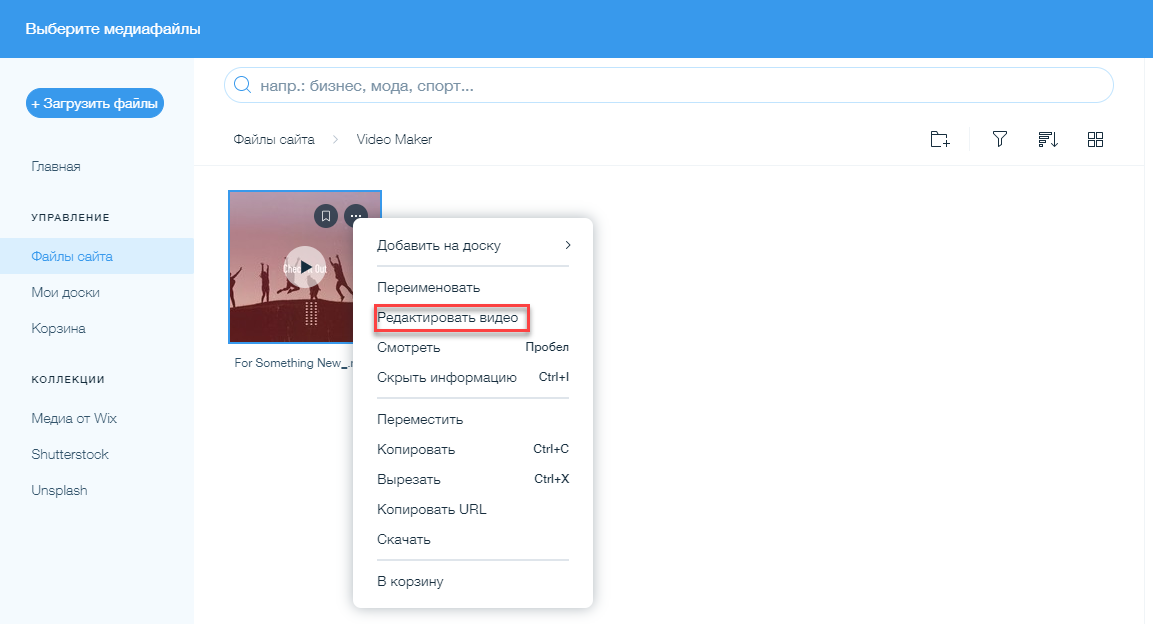Click the three-dots icon on video thumbnail
The height and width of the screenshot is (624, 1153).
[x=356, y=216]
